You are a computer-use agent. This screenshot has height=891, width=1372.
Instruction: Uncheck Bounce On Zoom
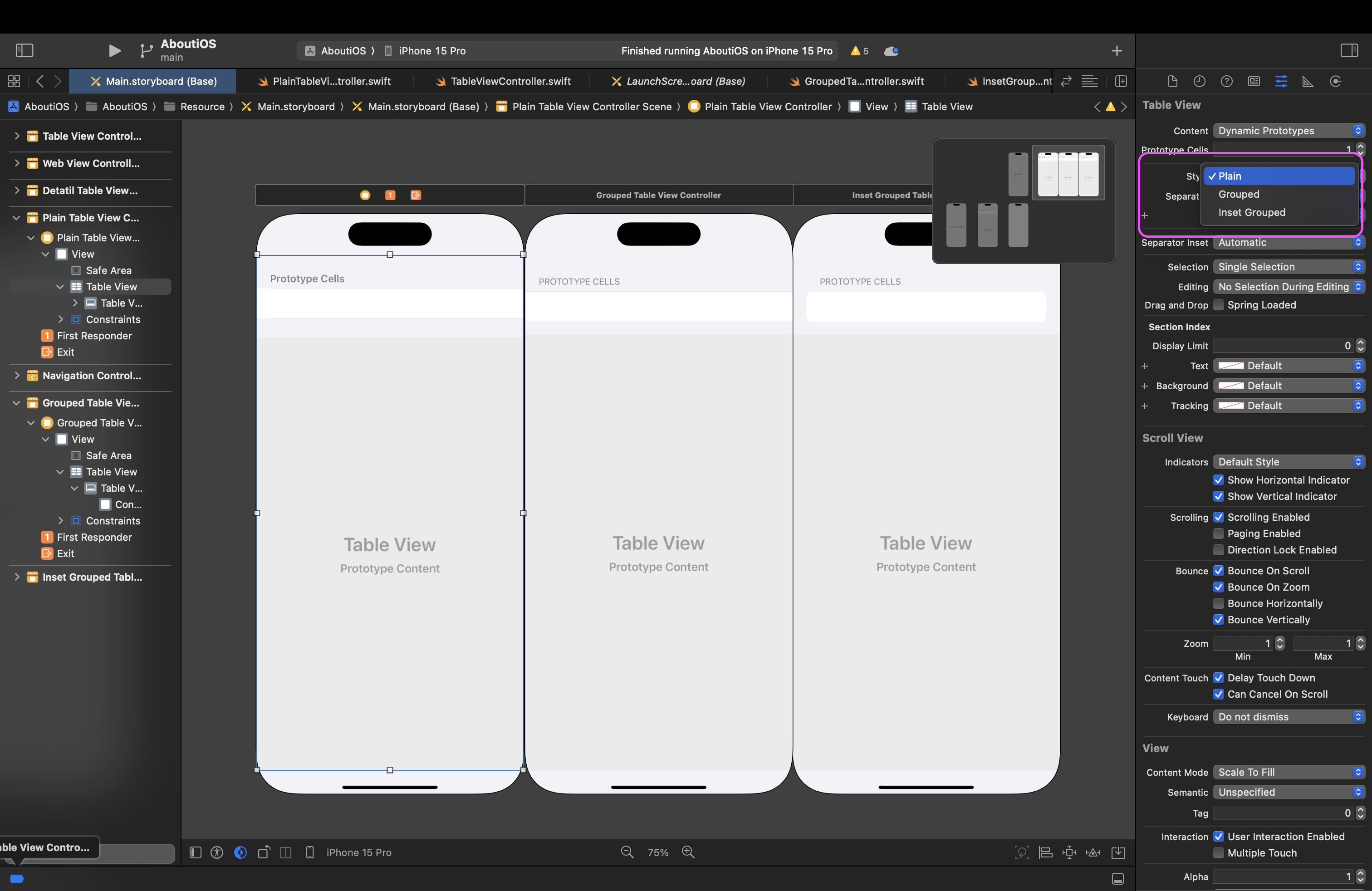pos(1219,587)
